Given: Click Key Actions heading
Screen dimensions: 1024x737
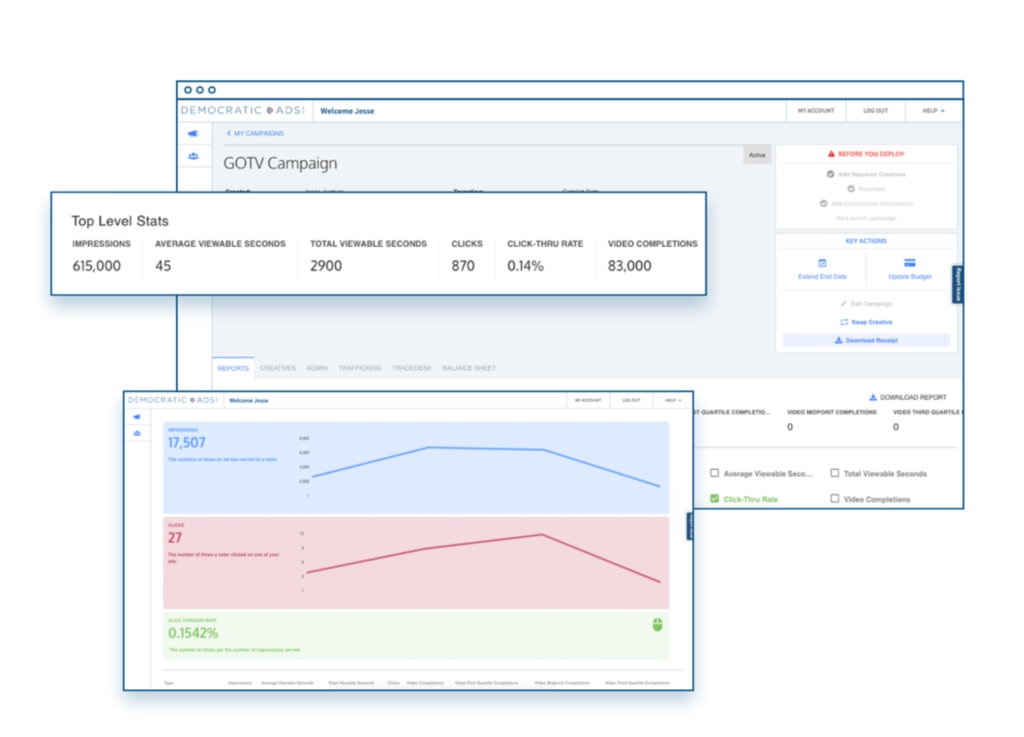Looking at the screenshot, I should 866,241.
